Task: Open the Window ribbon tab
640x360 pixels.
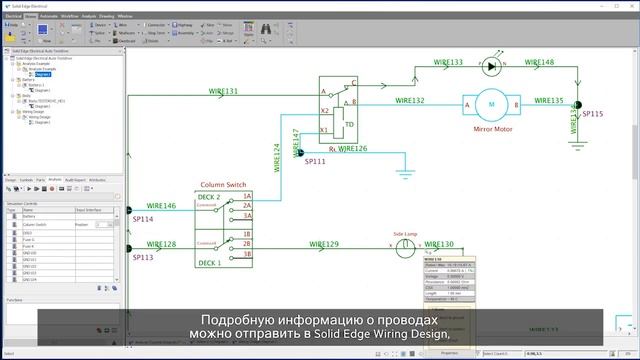Action: coord(125,16)
